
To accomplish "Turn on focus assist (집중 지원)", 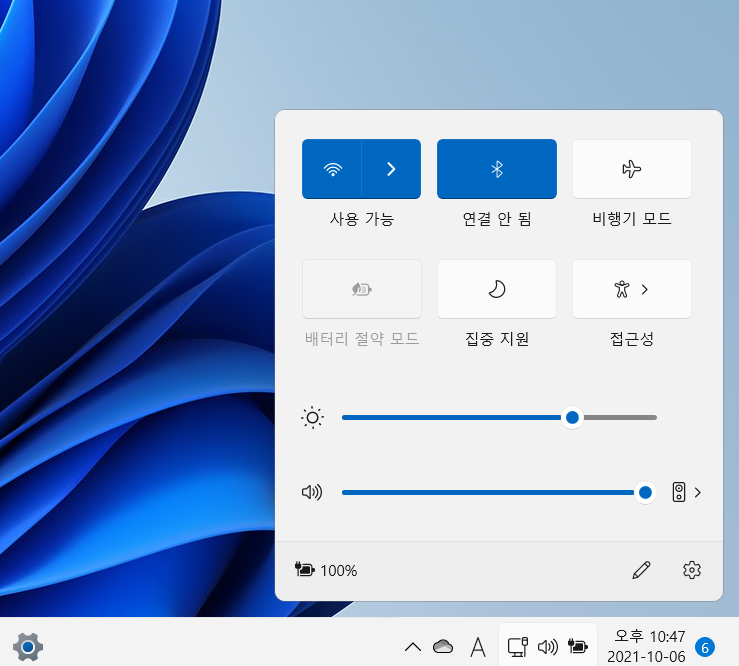I will tap(497, 289).
